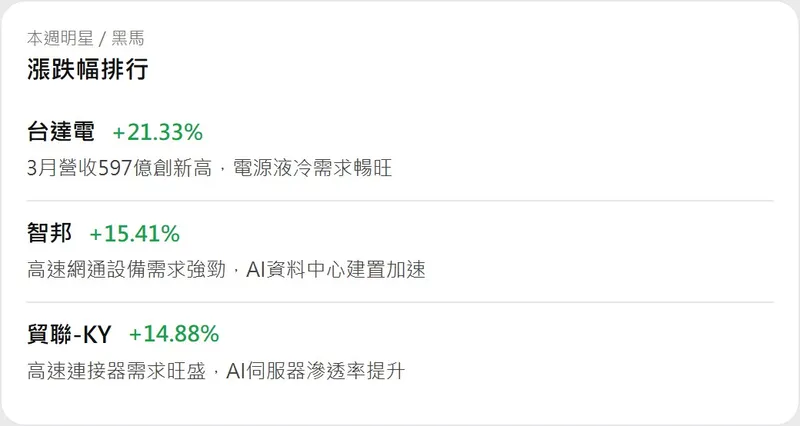Click the '電源液冷需求暢旺' phrase
Viewport: 800px width, 426px height.
311,168
